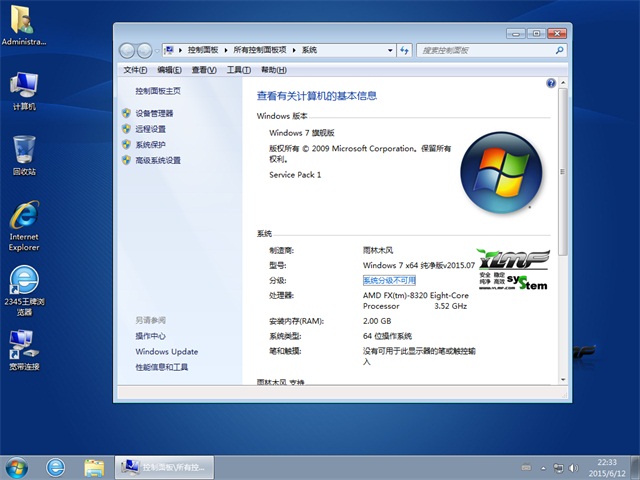Expand the arrow before 控制面板 breadcrumb

pos(180,50)
